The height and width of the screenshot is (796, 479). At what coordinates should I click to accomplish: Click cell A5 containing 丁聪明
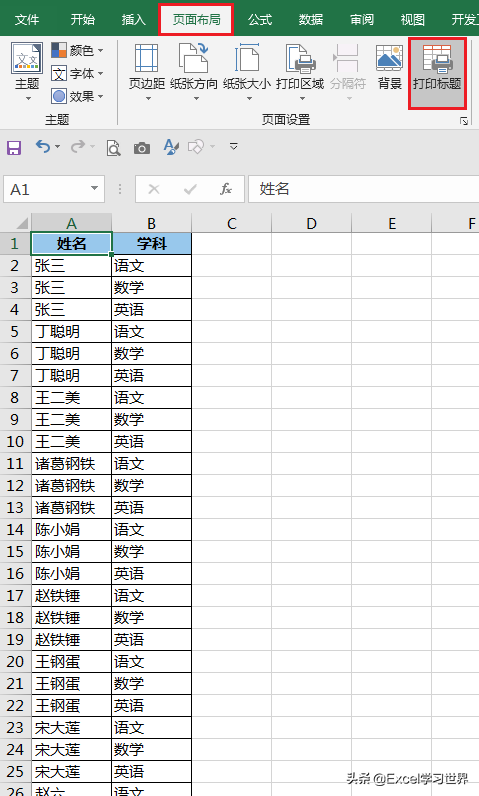coord(72,331)
